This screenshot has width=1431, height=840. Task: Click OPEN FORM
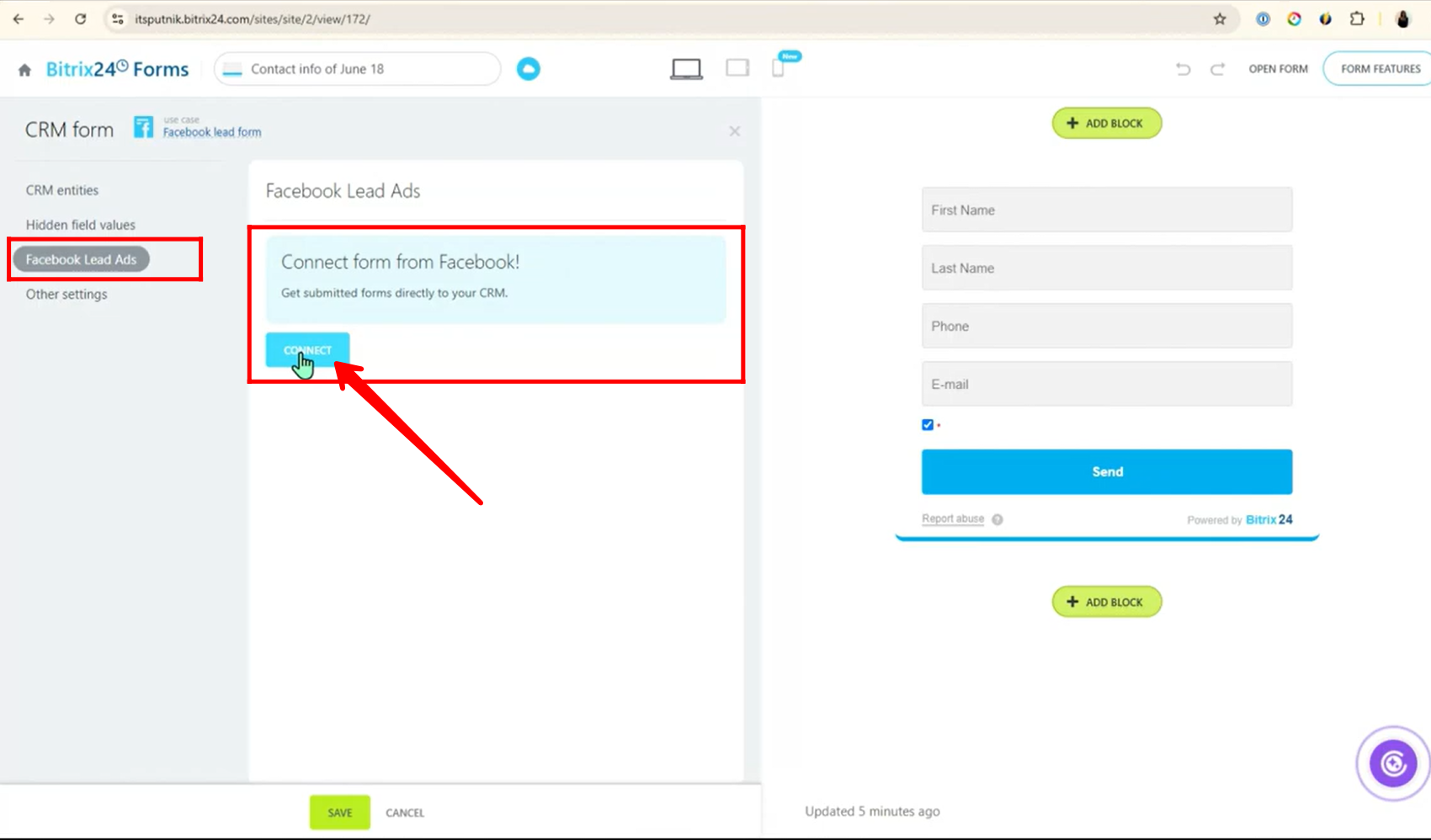(1278, 69)
